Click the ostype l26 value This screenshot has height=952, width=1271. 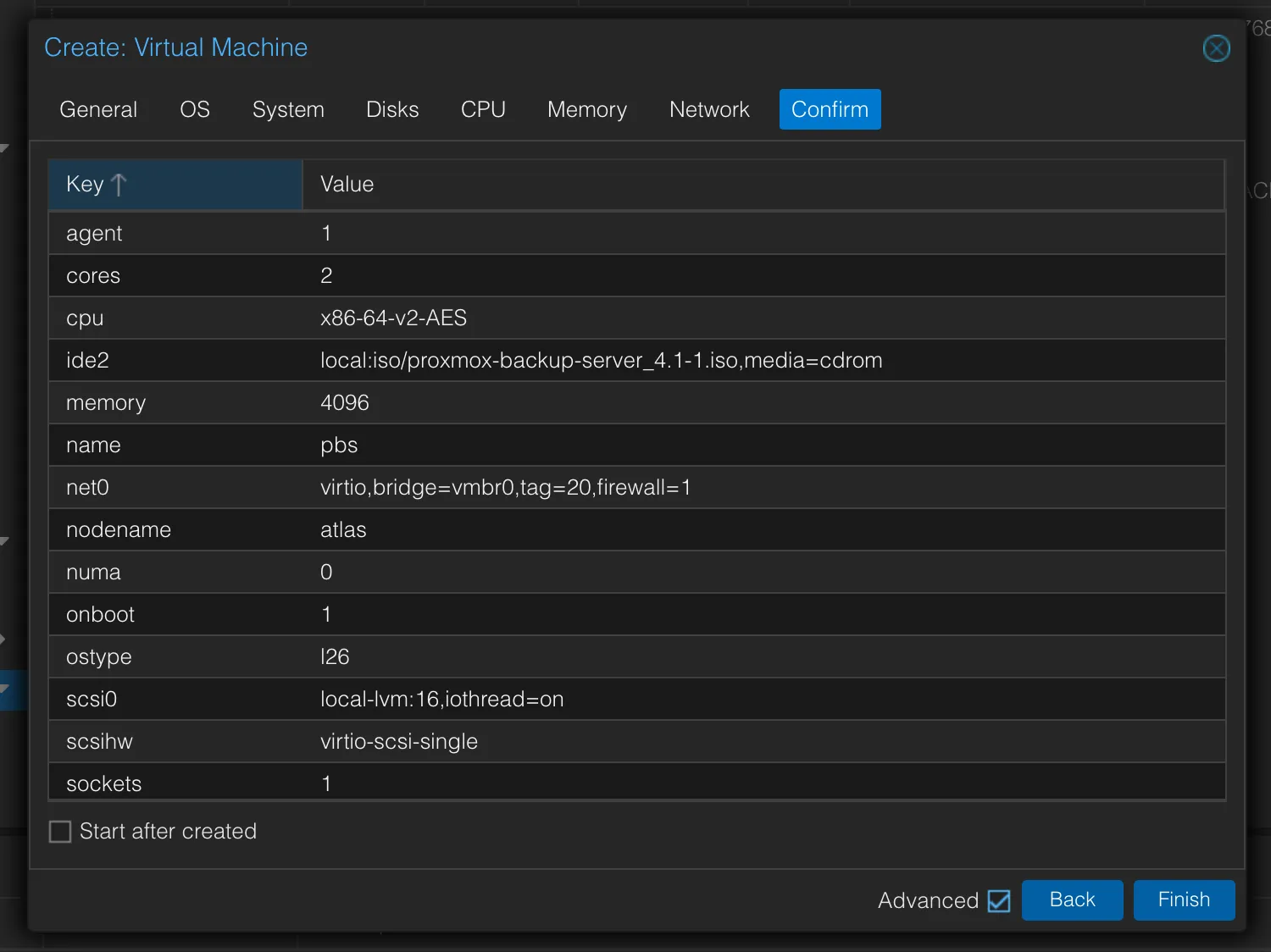coord(335,656)
